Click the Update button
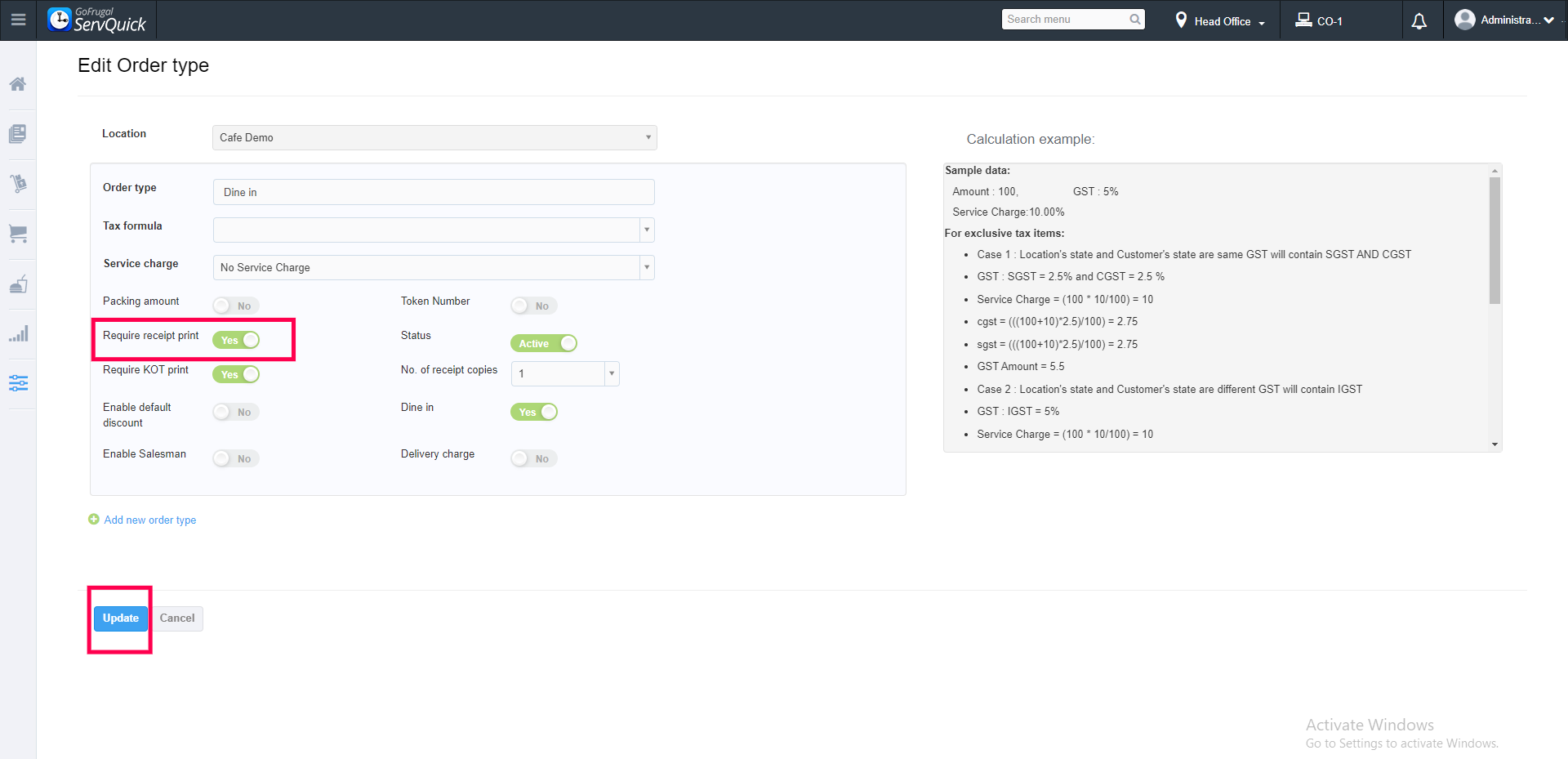The width and height of the screenshot is (1568, 759). tap(120, 618)
